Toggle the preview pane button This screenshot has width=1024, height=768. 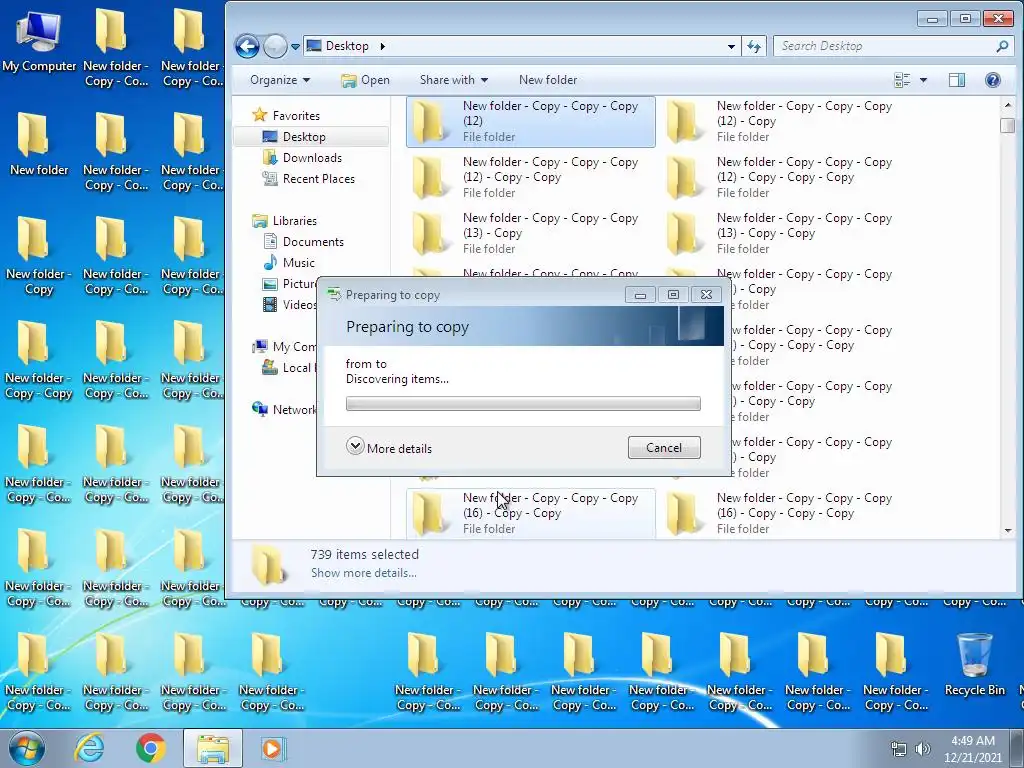click(x=957, y=80)
